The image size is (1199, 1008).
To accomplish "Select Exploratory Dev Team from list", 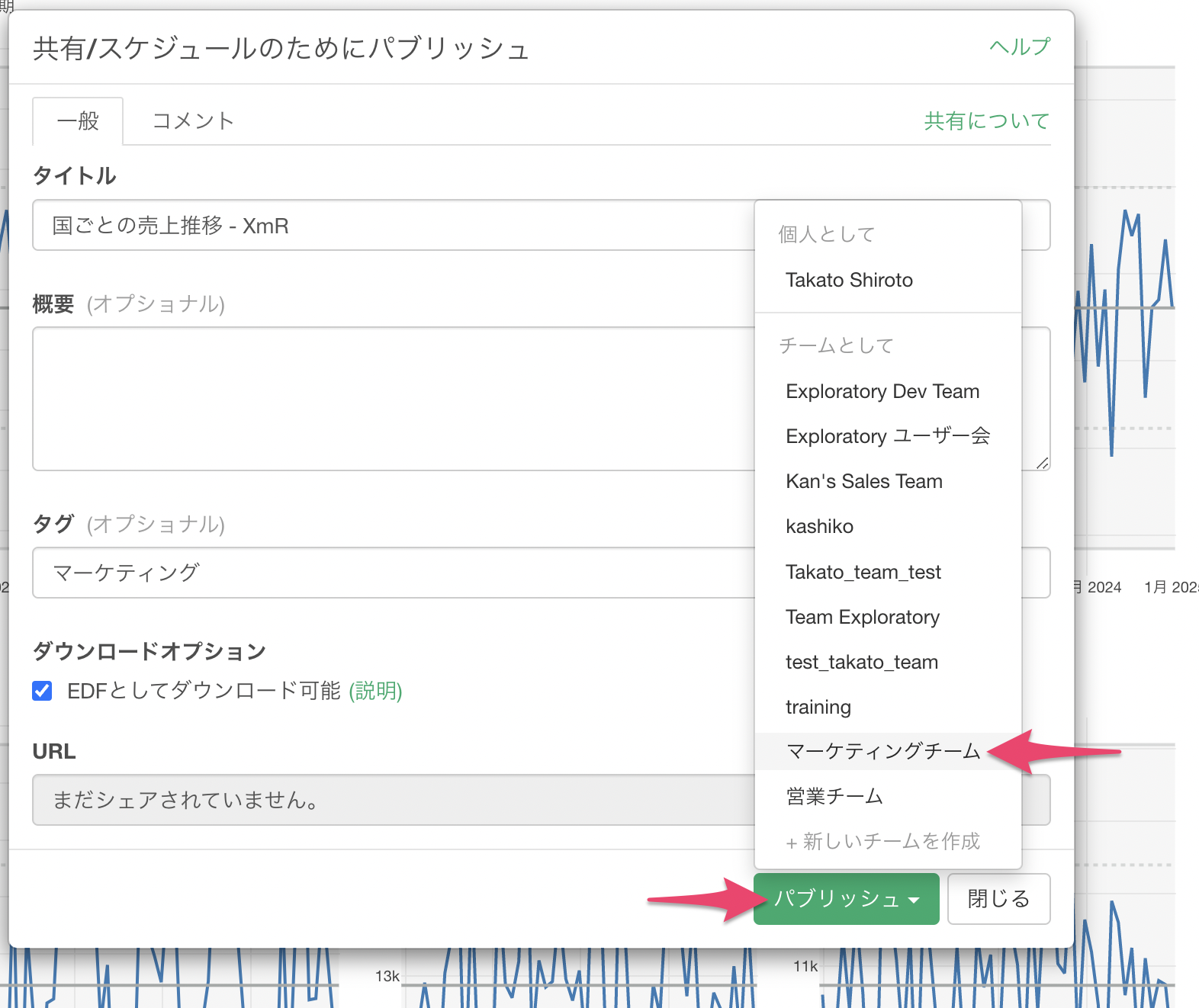I will tap(882, 391).
